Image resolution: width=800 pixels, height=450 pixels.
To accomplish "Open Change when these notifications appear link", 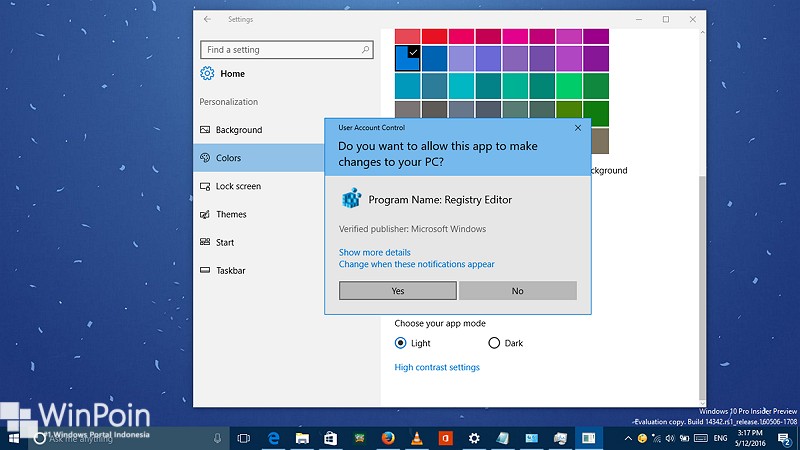I will (x=416, y=264).
